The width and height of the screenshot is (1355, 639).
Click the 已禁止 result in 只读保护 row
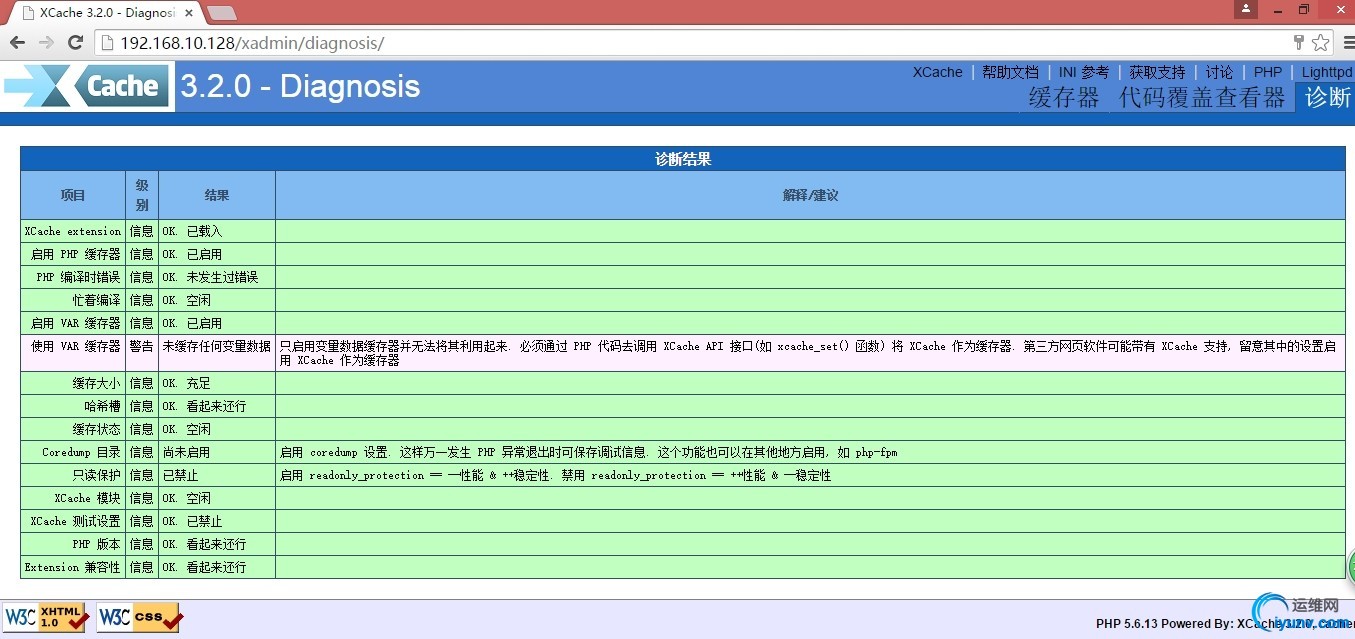[x=217, y=475]
